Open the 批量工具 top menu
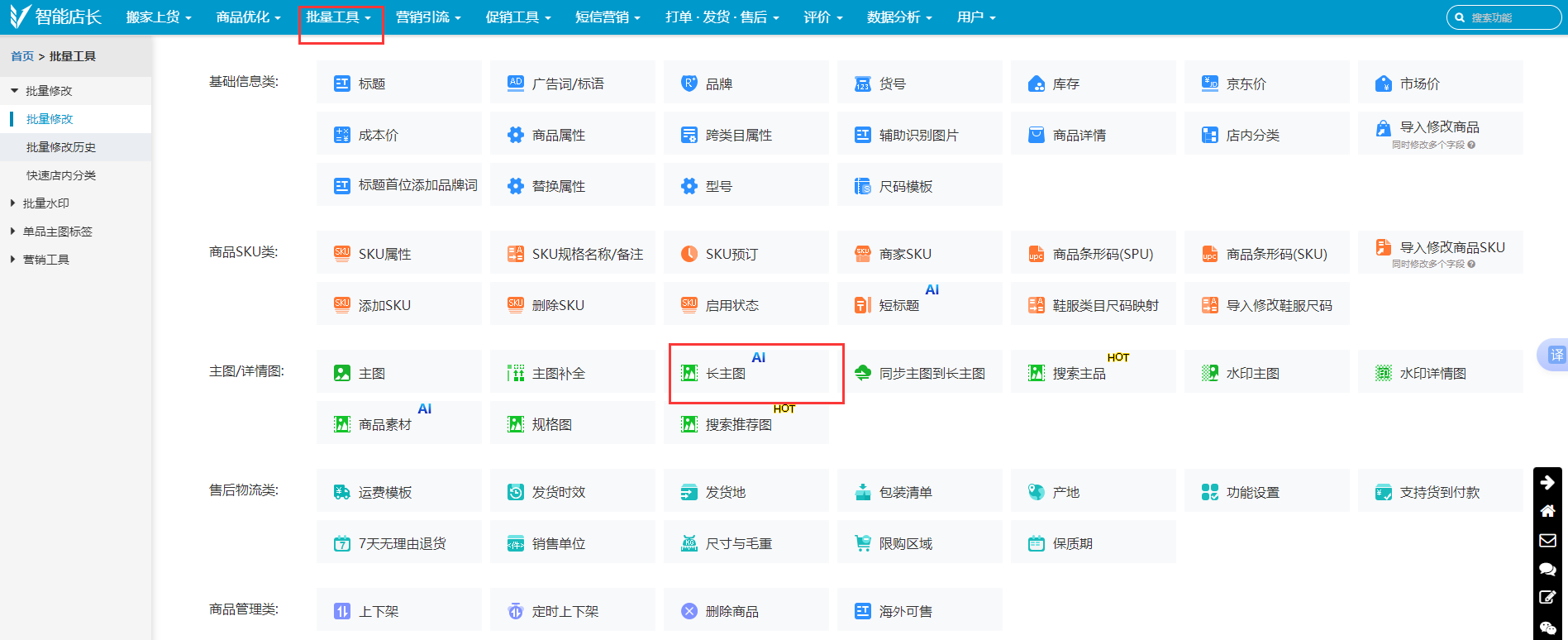 338,17
